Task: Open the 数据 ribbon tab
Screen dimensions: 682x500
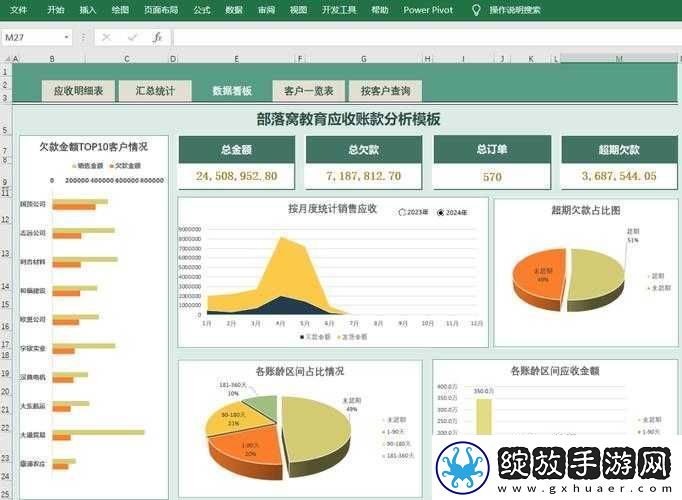Action: click(x=234, y=10)
